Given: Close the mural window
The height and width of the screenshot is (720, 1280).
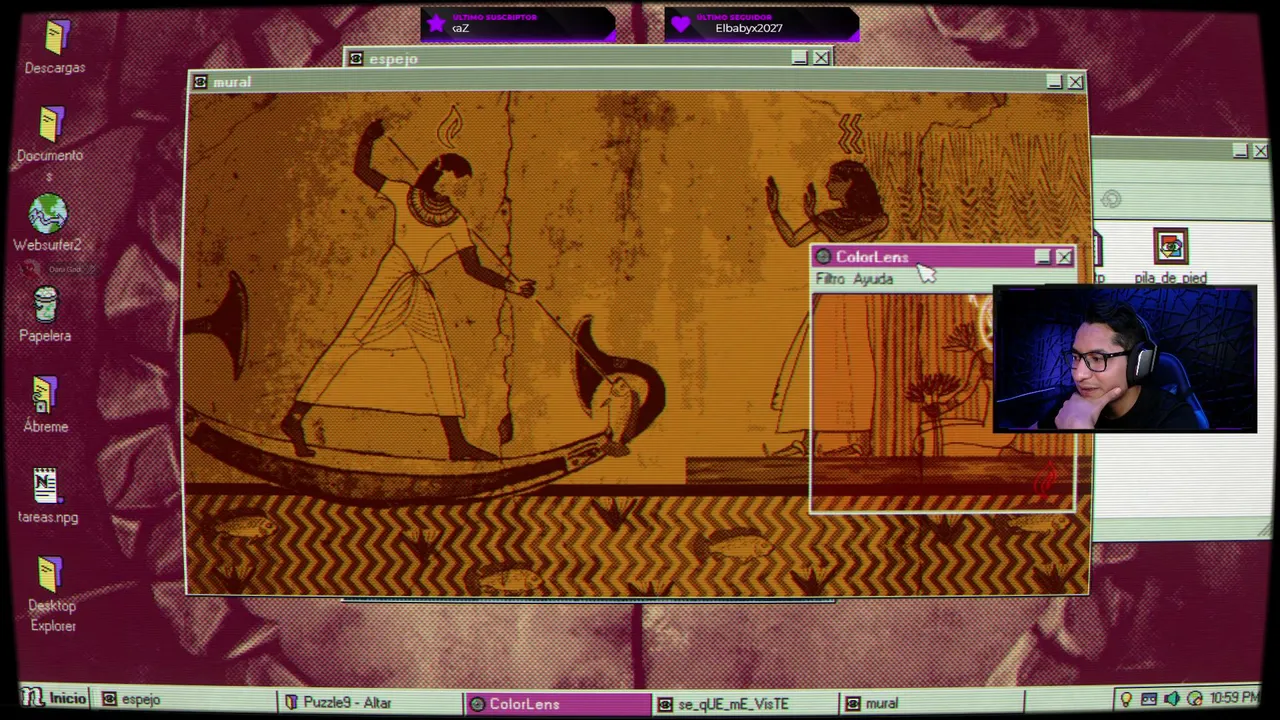Looking at the screenshot, I should (x=1076, y=82).
